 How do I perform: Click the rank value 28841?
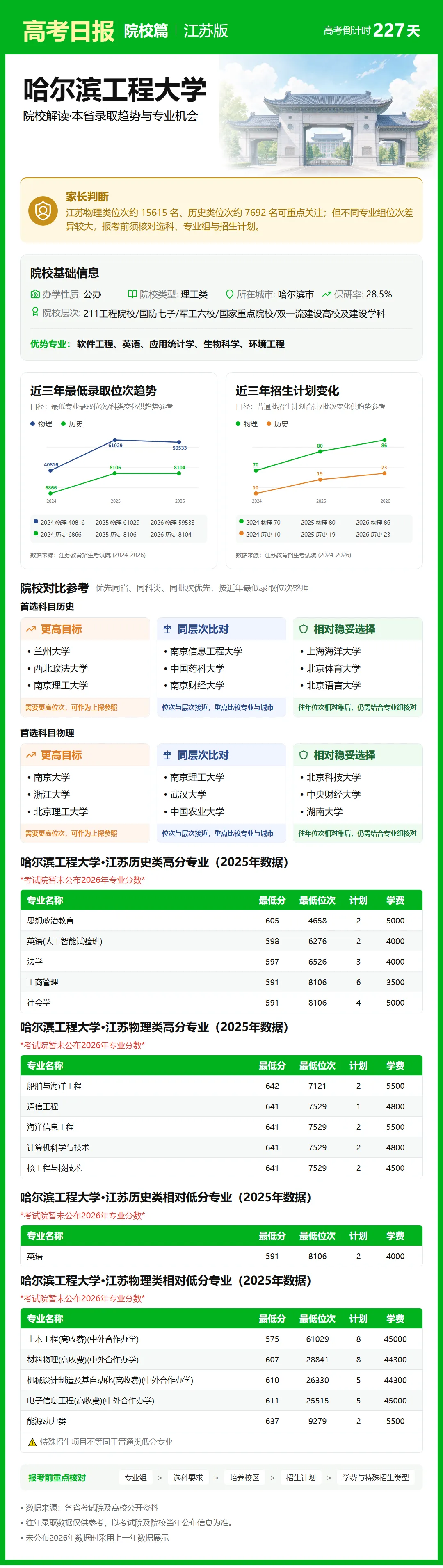pyautogui.click(x=317, y=1360)
